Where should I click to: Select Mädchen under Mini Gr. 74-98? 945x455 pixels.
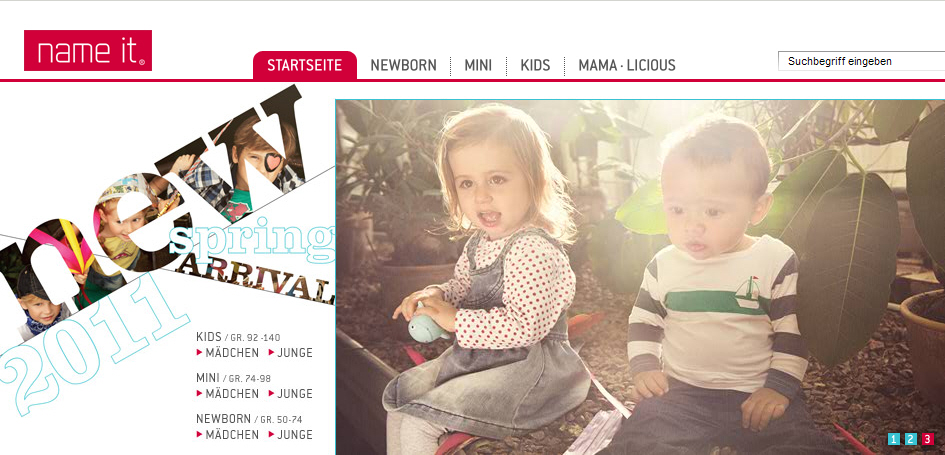232,394
